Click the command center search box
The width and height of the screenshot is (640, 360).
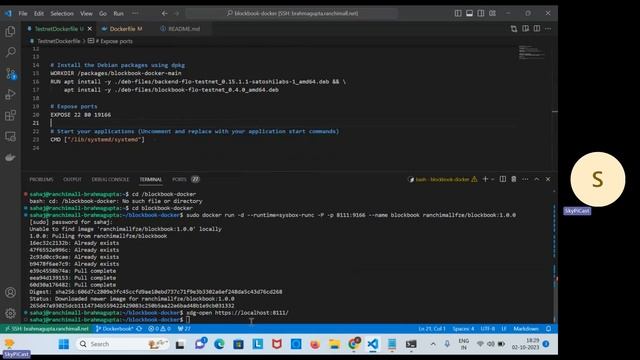pyautogui.click(x=292, y=13)
